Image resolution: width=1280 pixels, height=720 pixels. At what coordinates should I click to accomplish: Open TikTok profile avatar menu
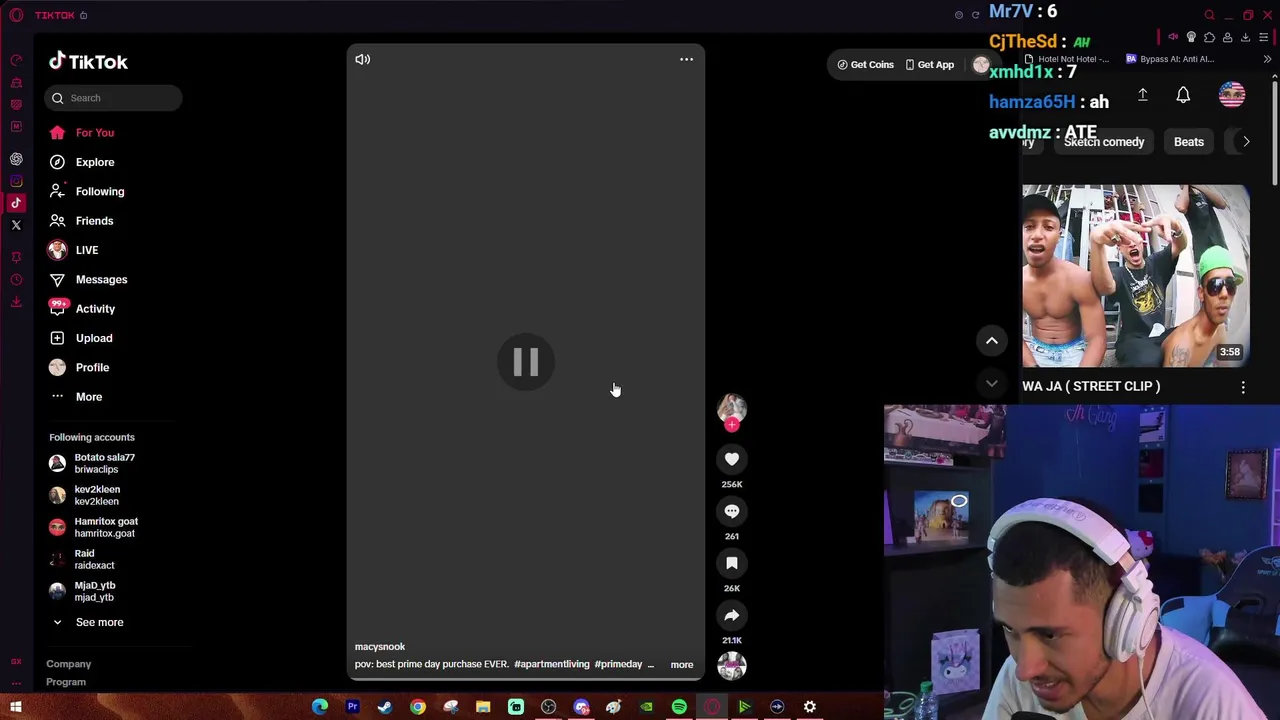pyautogui.click(x=981, y=65)
